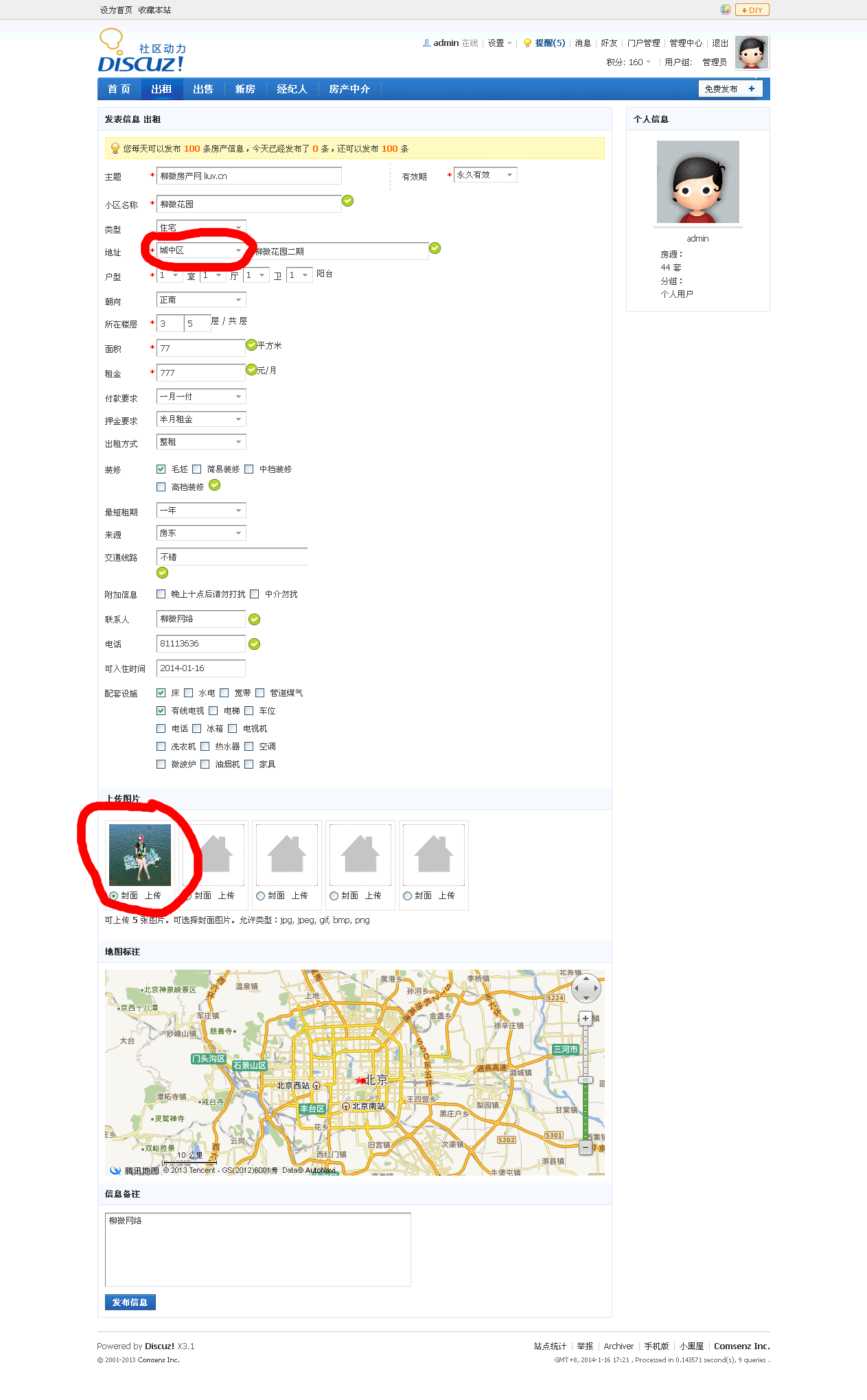Click the large admin profile picture
Screen dimensions: 867x1400
click(x=698, y=182)
